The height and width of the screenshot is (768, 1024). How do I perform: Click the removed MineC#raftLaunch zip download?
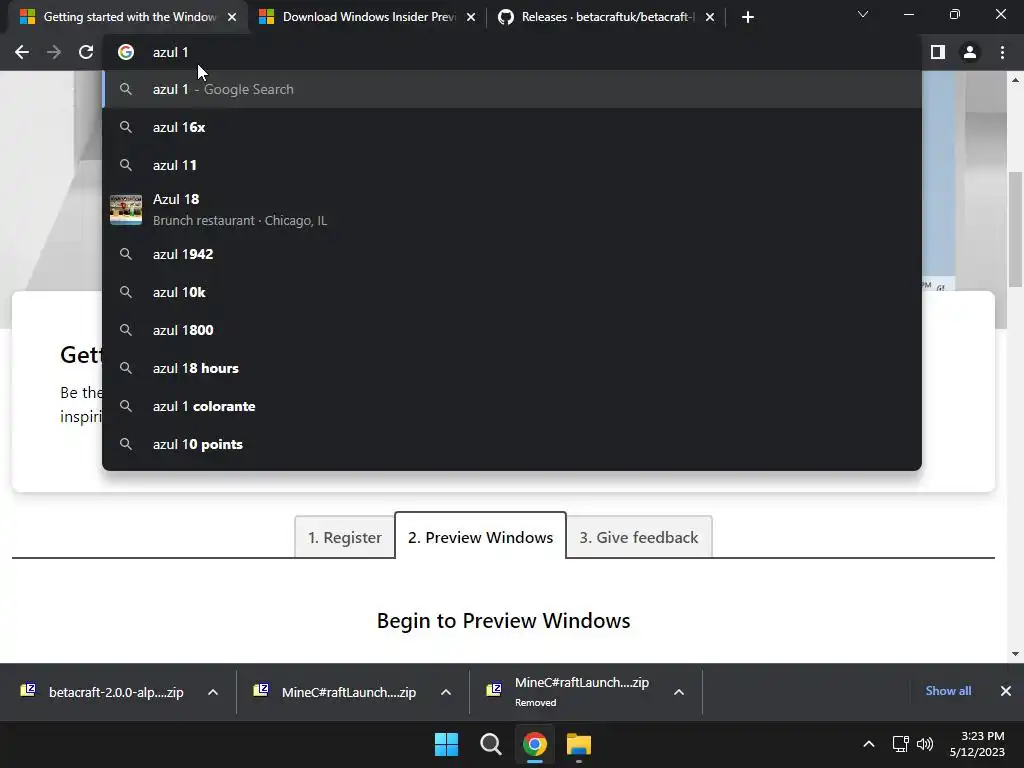coord(568,692)
